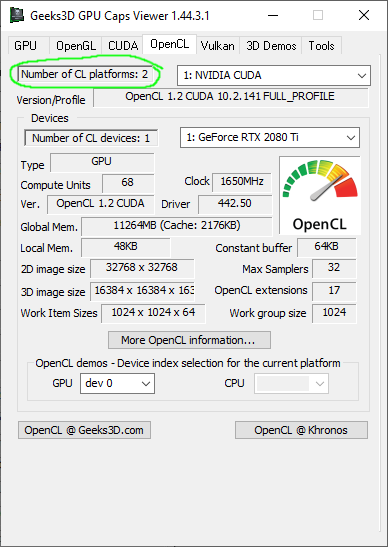This screenshot has height=547, width=388.
Task: Open the Vulkan tab
Action: tap(218, 45)
